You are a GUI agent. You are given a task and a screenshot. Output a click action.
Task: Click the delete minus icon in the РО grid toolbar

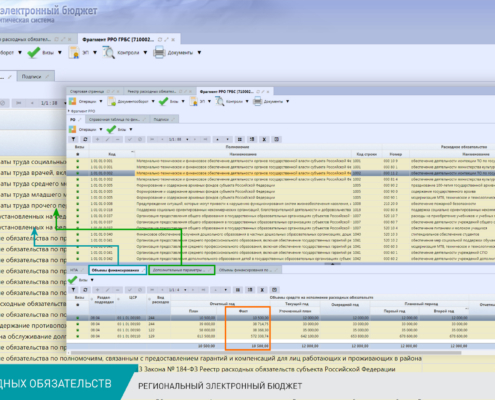(x=118, y=139)
